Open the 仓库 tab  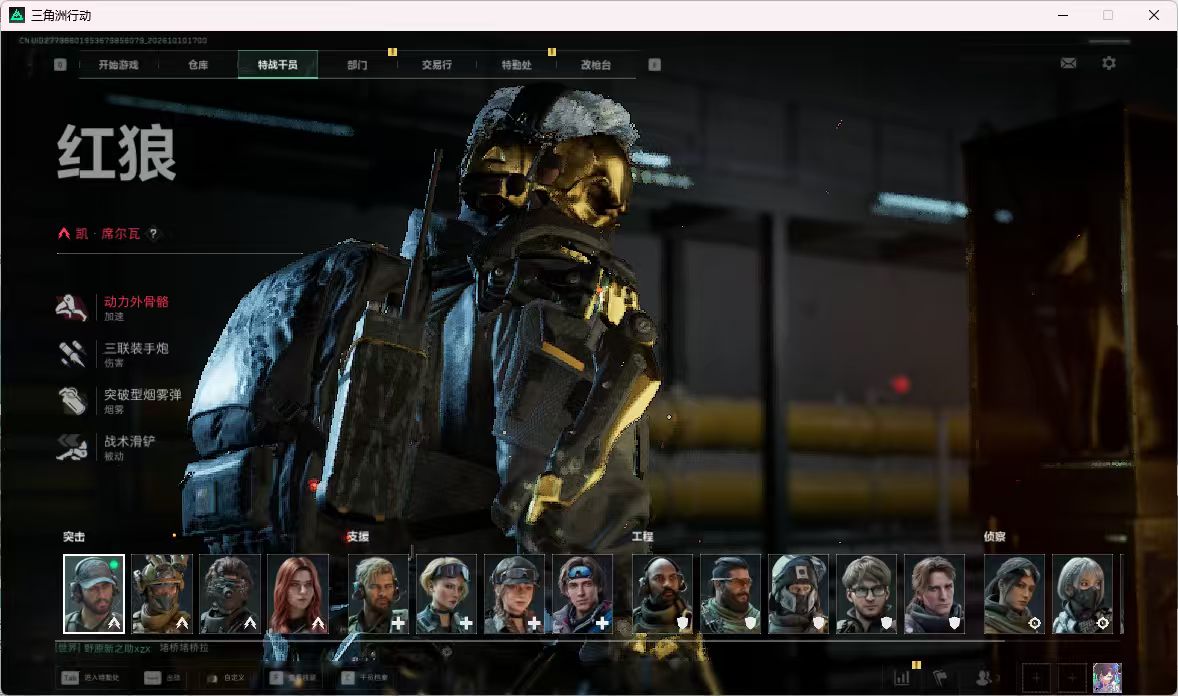click(198, 65)
